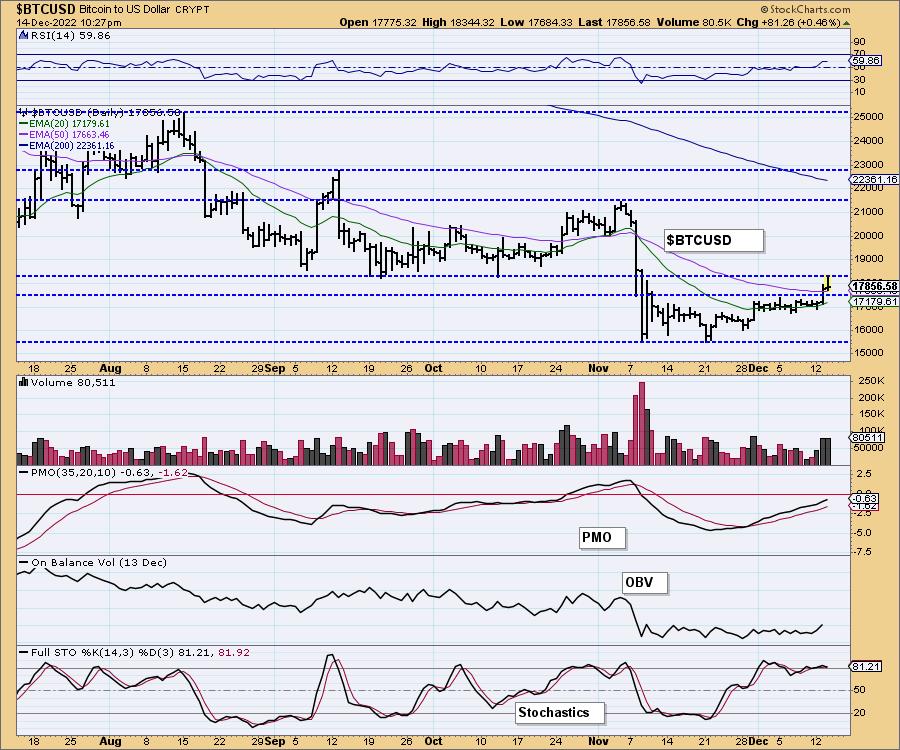900x750 pixels.
Task: Click the 59.86 value tag on RSI axis
Action: (x=866, y=60)
